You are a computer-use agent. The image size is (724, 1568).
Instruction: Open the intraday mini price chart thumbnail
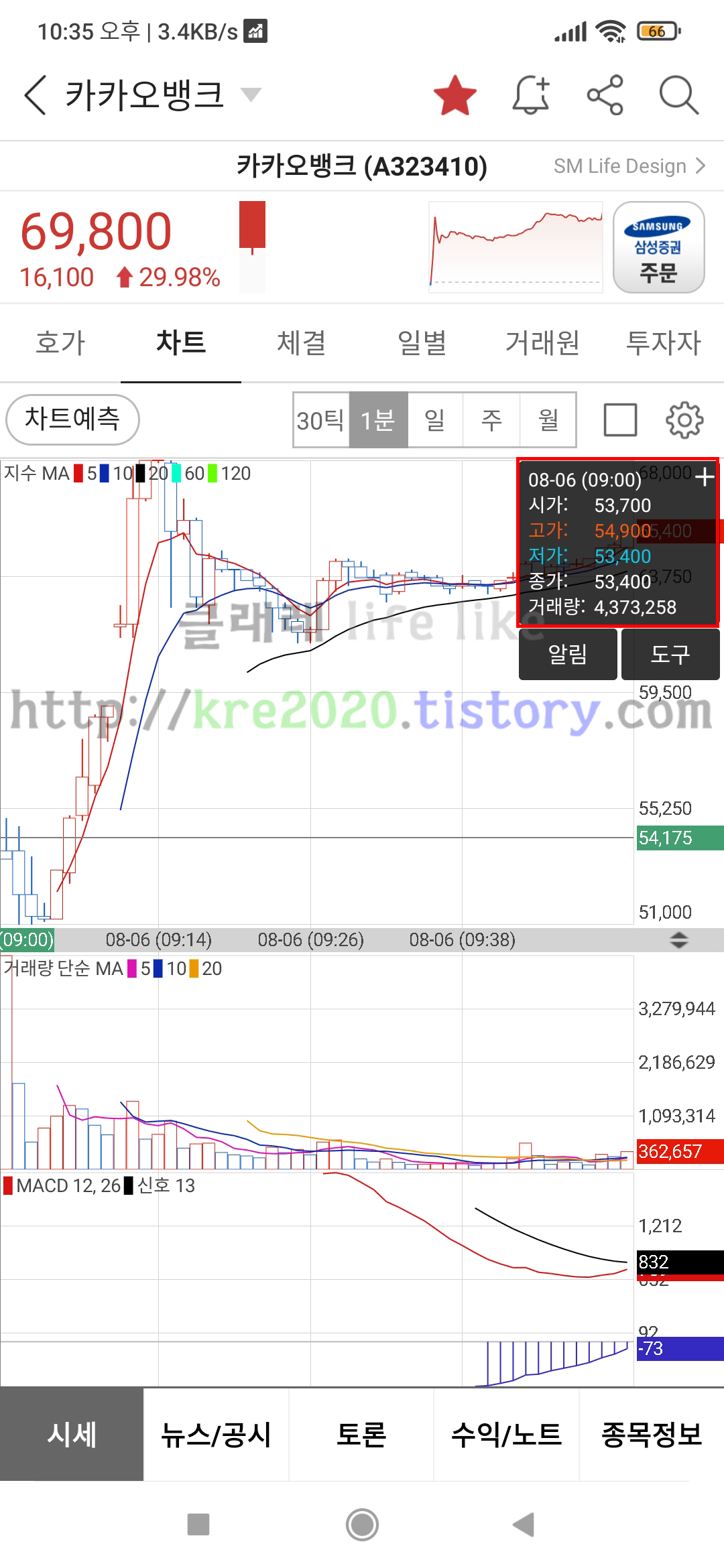(516, 247)
